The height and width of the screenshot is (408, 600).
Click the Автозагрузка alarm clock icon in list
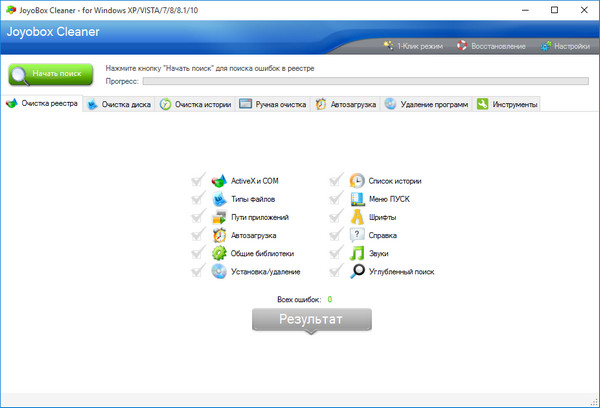[219, 235]
